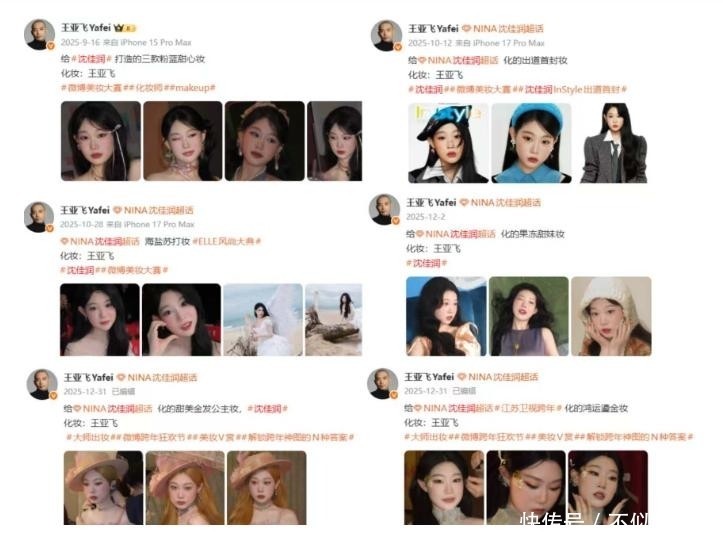
Task: View the blue beret portrait thumbnail
Action: click(x=531, y=143)
